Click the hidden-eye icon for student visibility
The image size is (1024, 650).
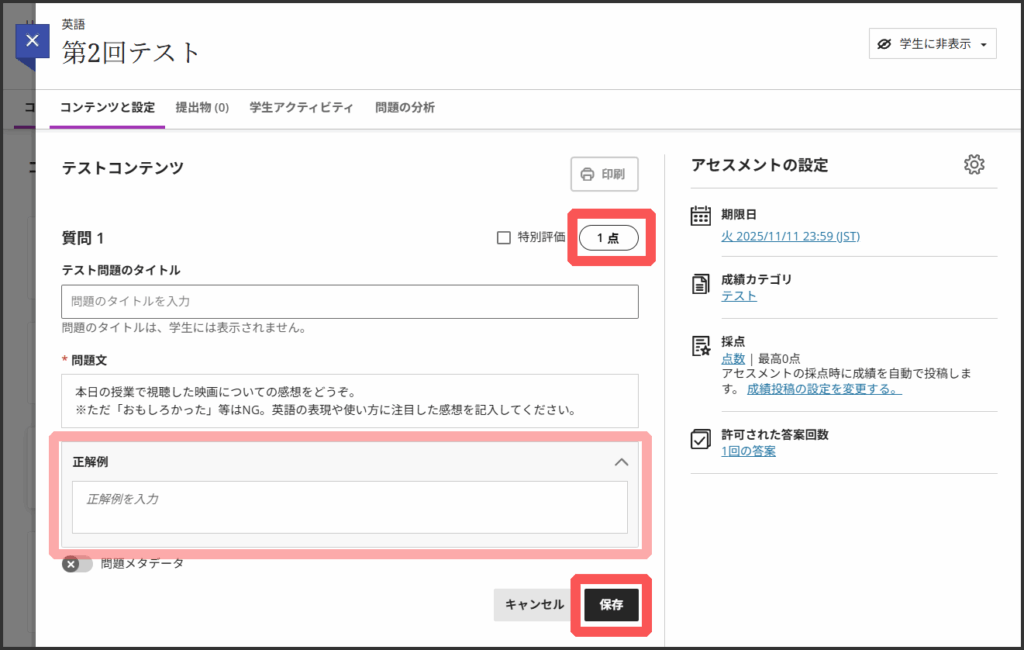pos(884,44)
